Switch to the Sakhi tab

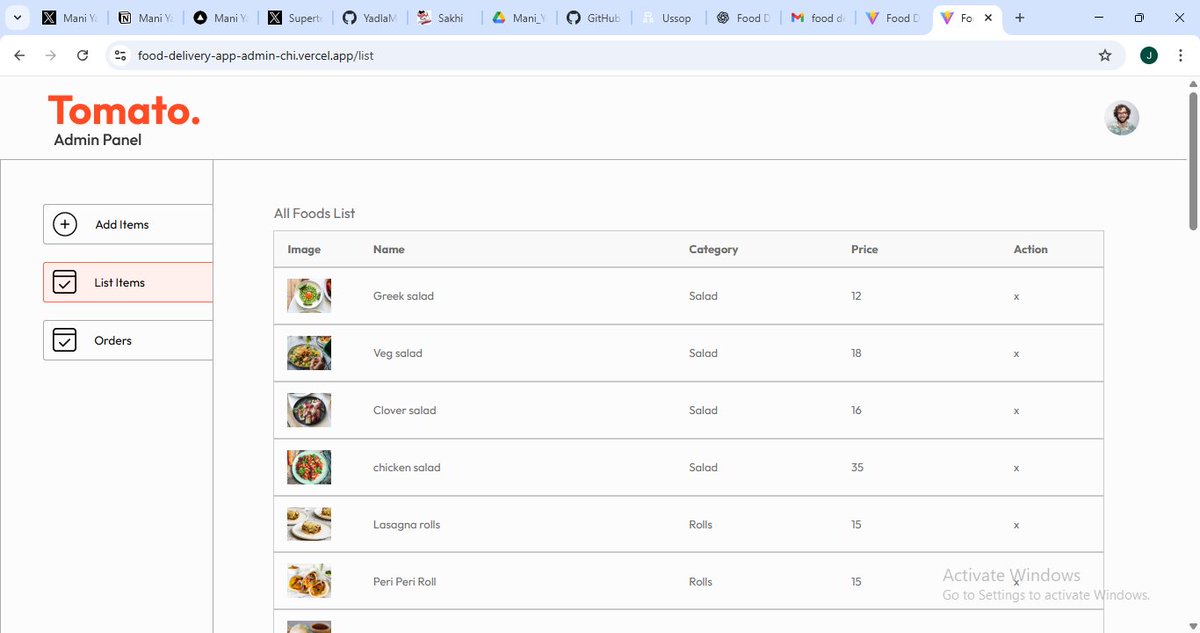[x=444, y=18]
